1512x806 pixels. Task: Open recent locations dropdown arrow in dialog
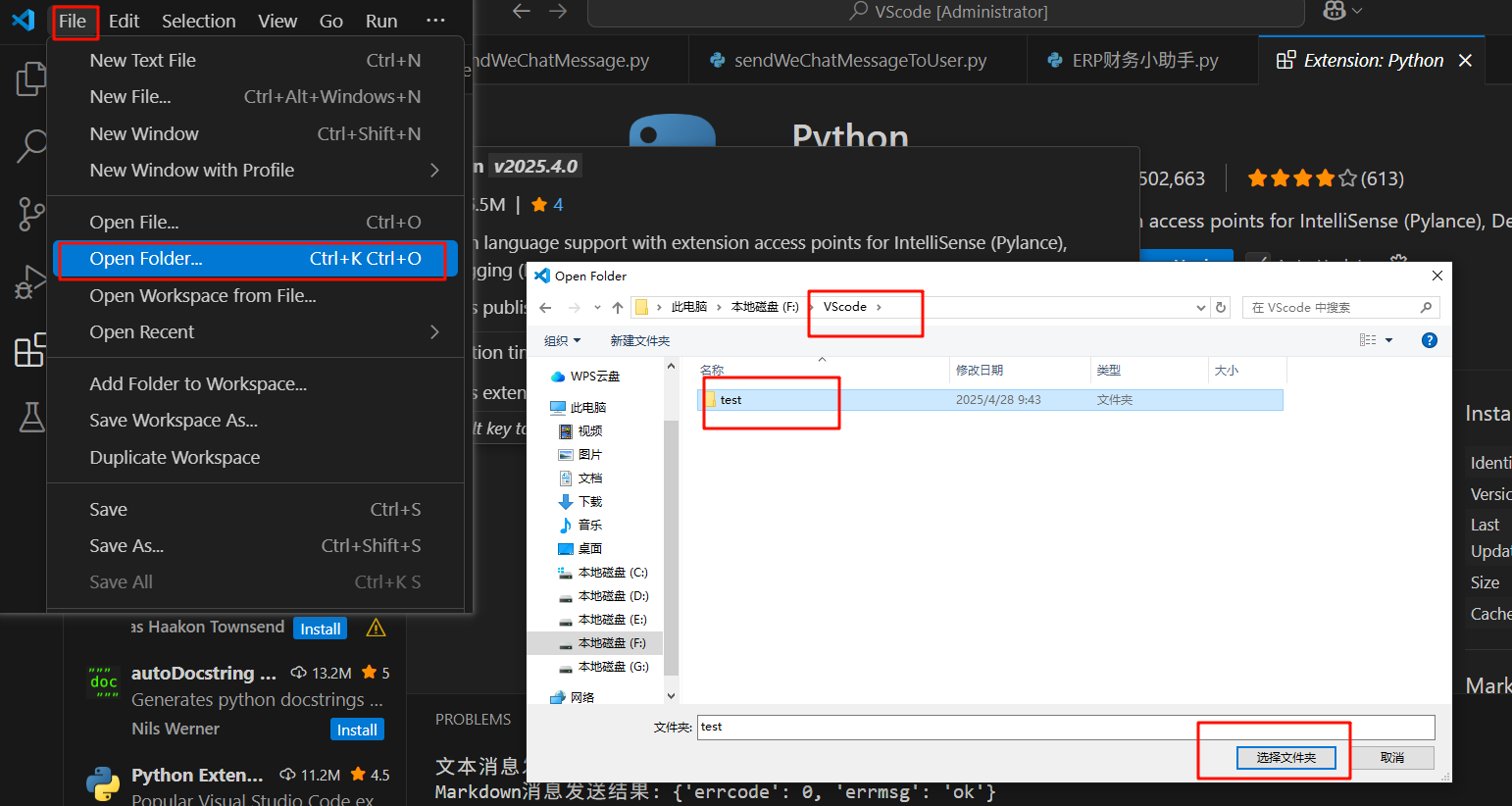[x=596, y=308]
